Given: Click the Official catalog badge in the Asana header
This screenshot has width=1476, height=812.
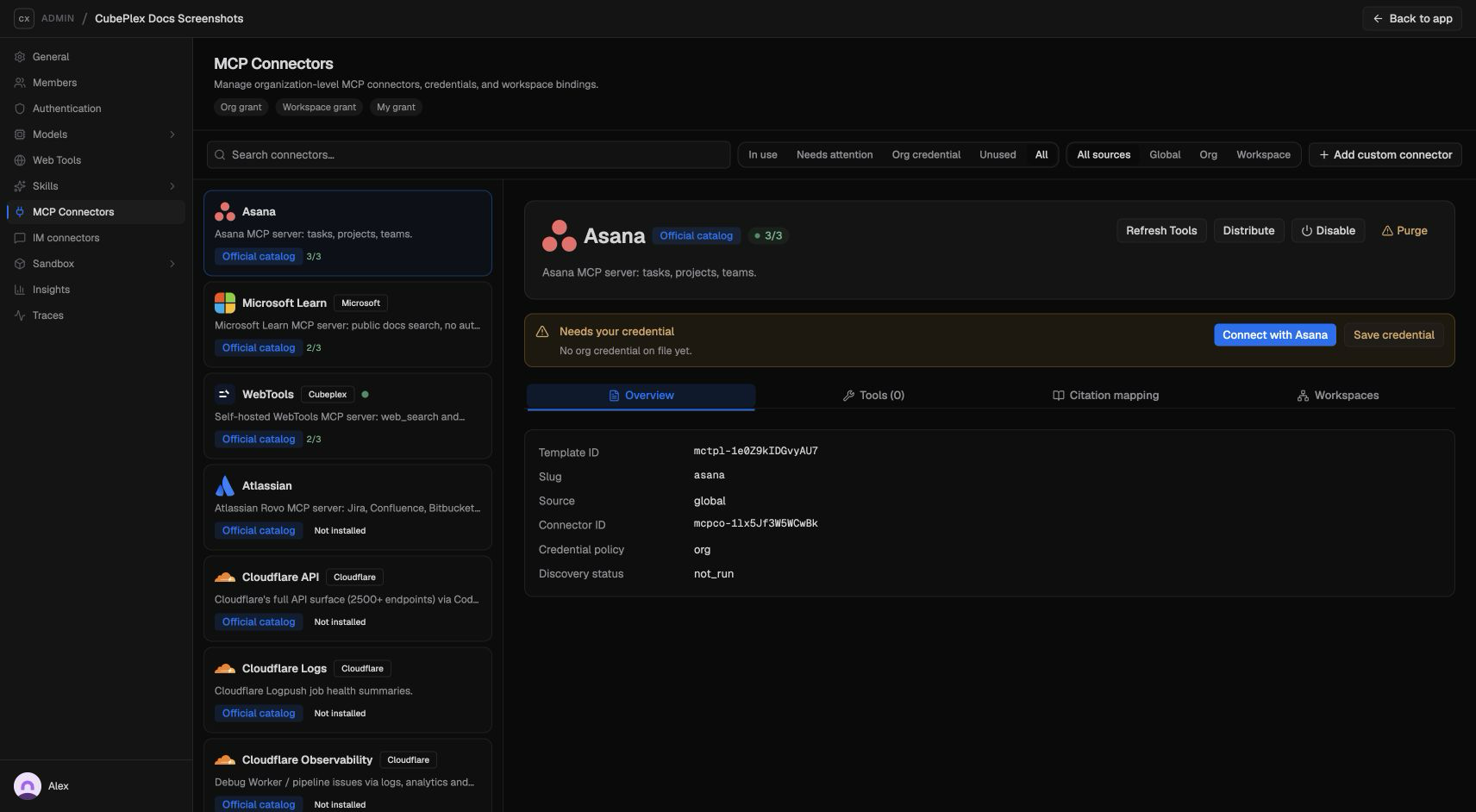Looking at the screenshot, I should click(x=696, y=235).
